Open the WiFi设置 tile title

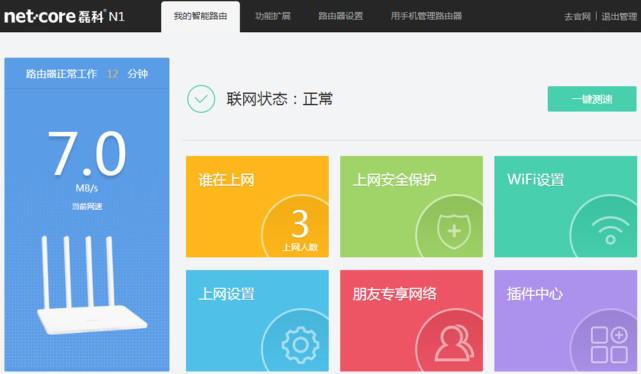click(536, 180)
